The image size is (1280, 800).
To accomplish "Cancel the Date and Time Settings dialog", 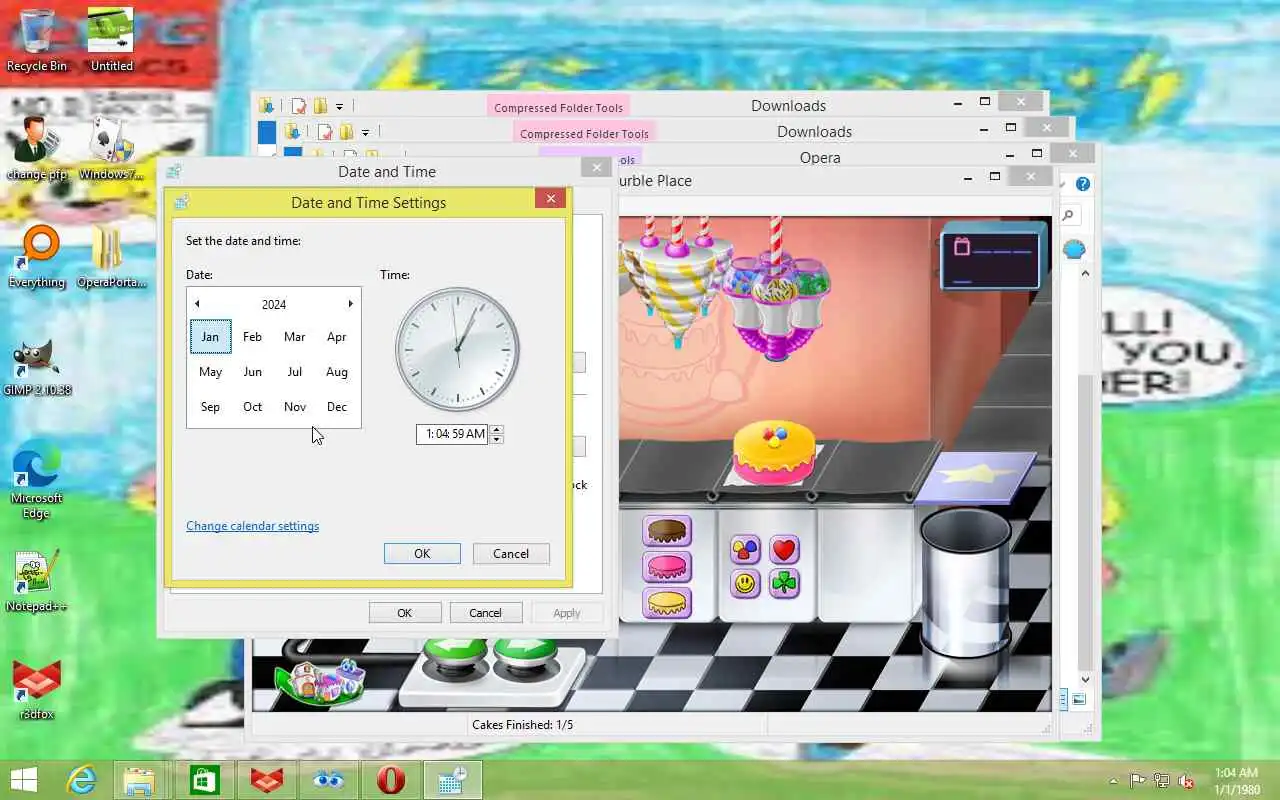I will 511,554.
